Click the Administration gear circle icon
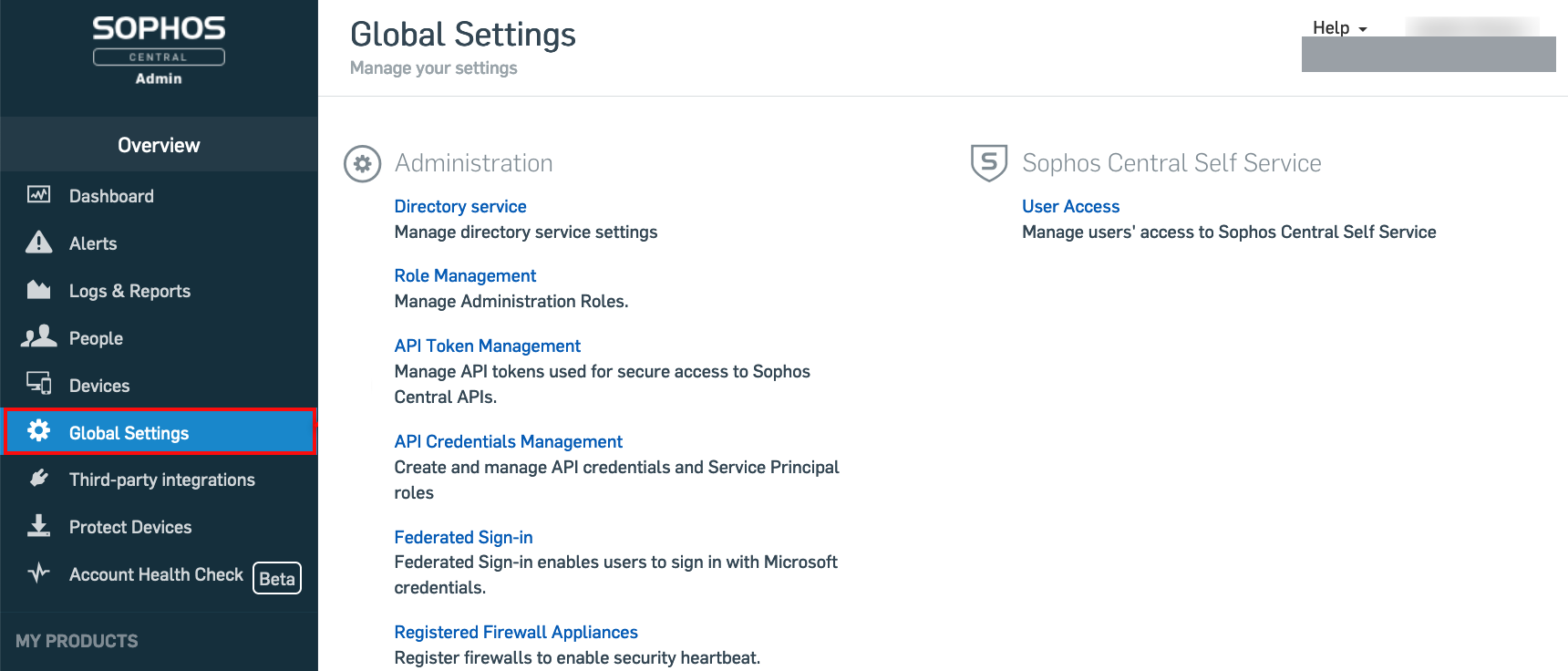Image resolution: width=1568 pixels, height=671 pixels. (363, 164)
